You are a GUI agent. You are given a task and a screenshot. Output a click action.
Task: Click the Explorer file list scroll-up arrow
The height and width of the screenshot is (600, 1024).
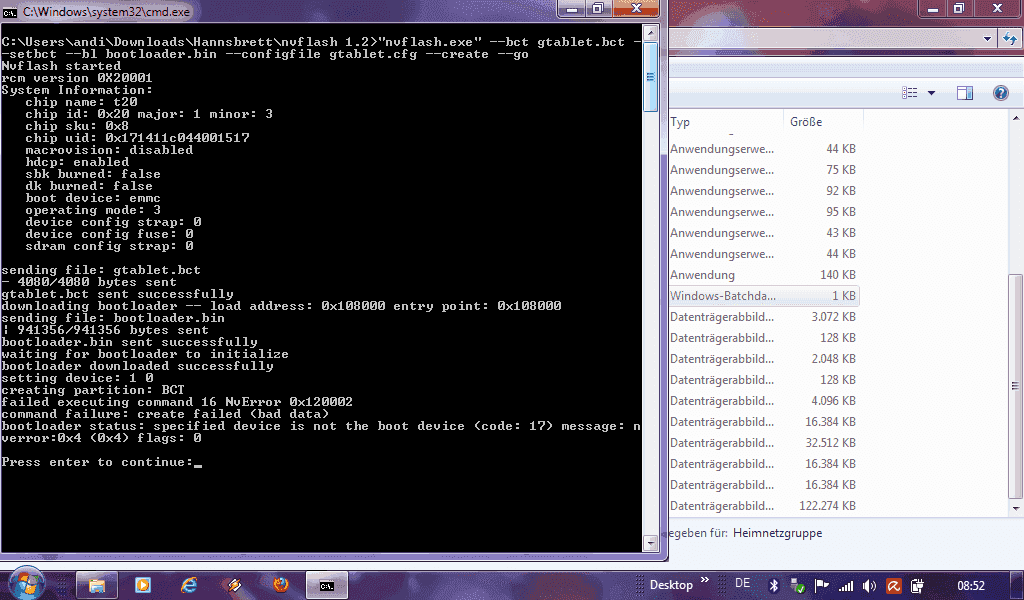coord(1016,118)
